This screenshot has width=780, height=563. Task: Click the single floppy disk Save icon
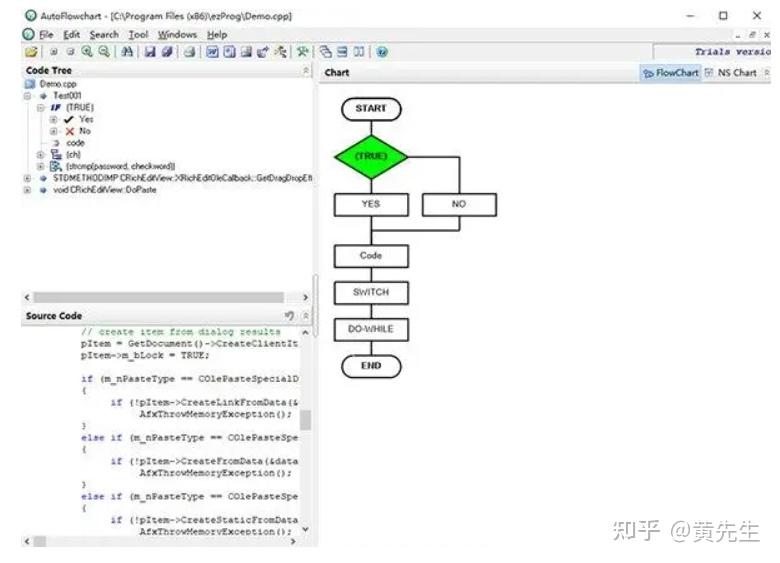coord(150,52)
